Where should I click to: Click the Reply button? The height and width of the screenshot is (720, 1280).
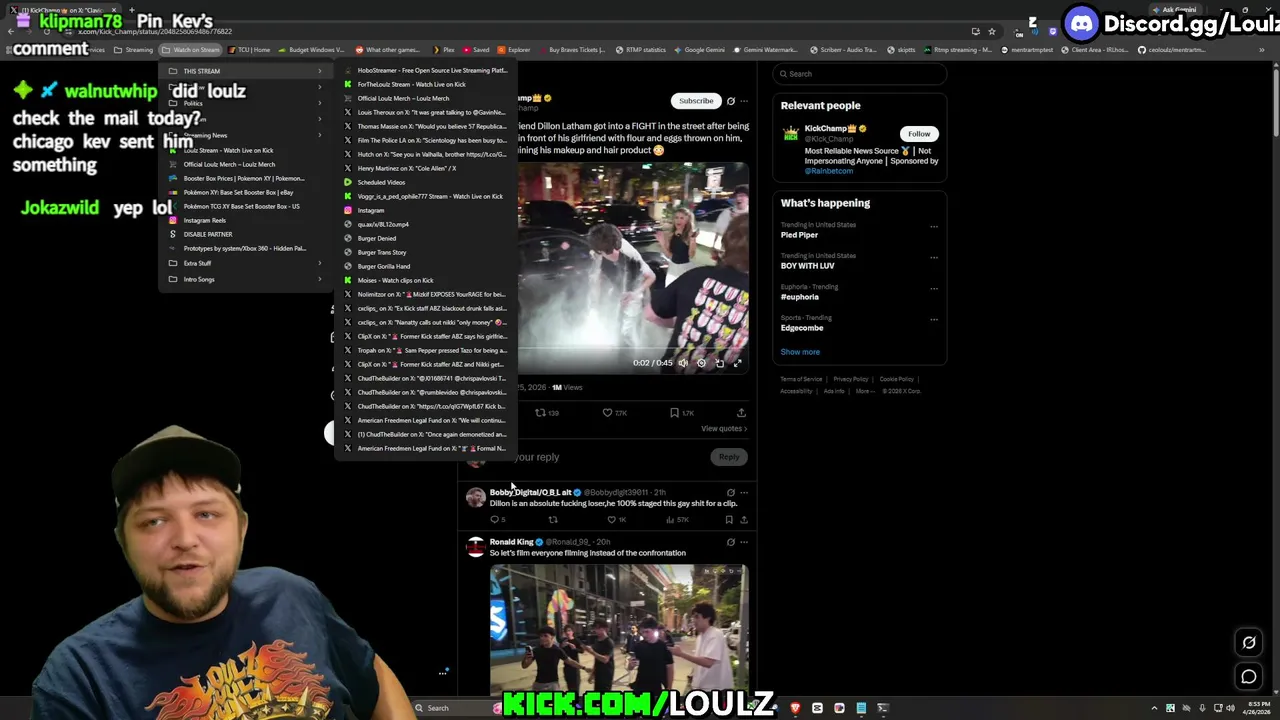tap(729, 457)
